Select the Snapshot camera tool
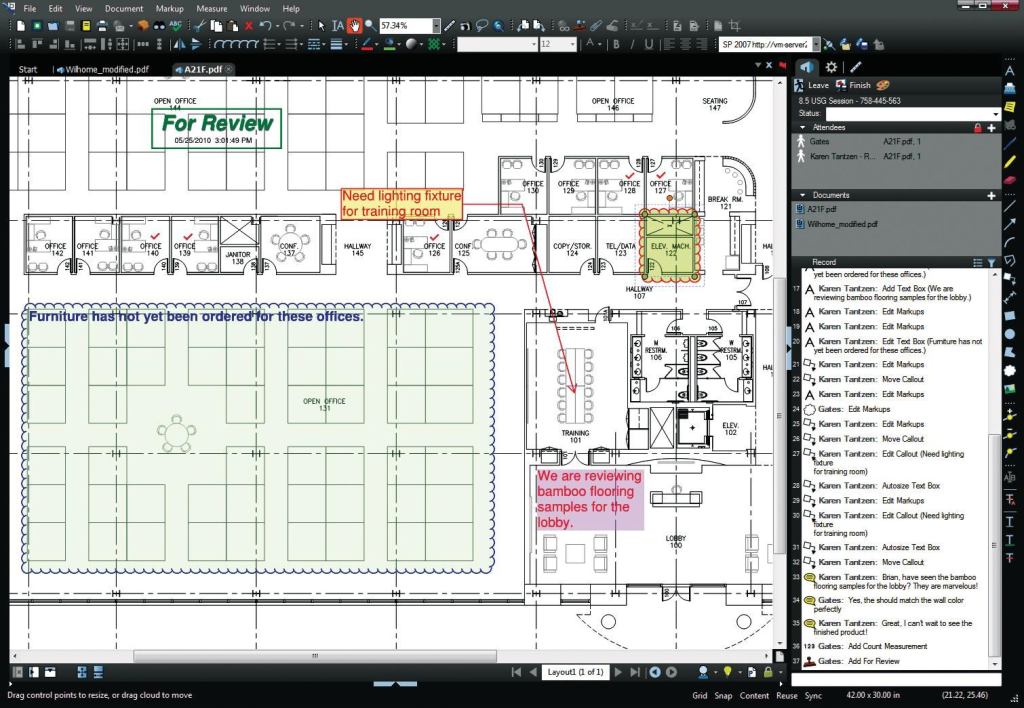The image size is (1024, 708). tap(465, 24)
